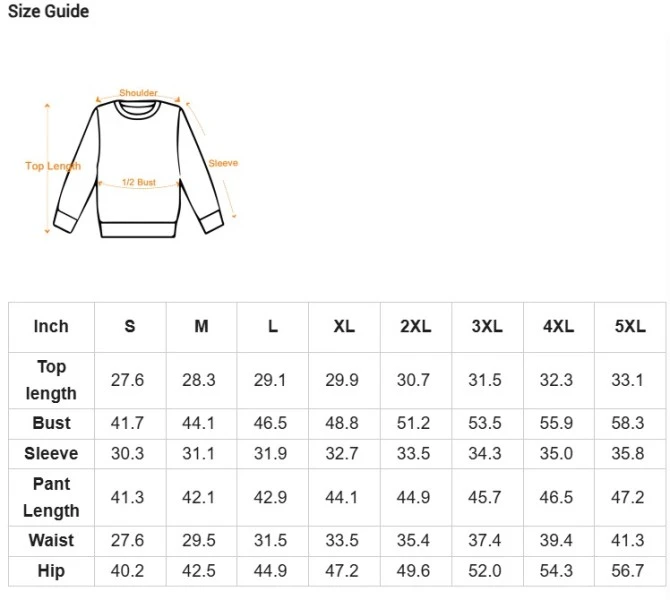
Task: Click the Sleeve row label in the table
Action: 51,453
